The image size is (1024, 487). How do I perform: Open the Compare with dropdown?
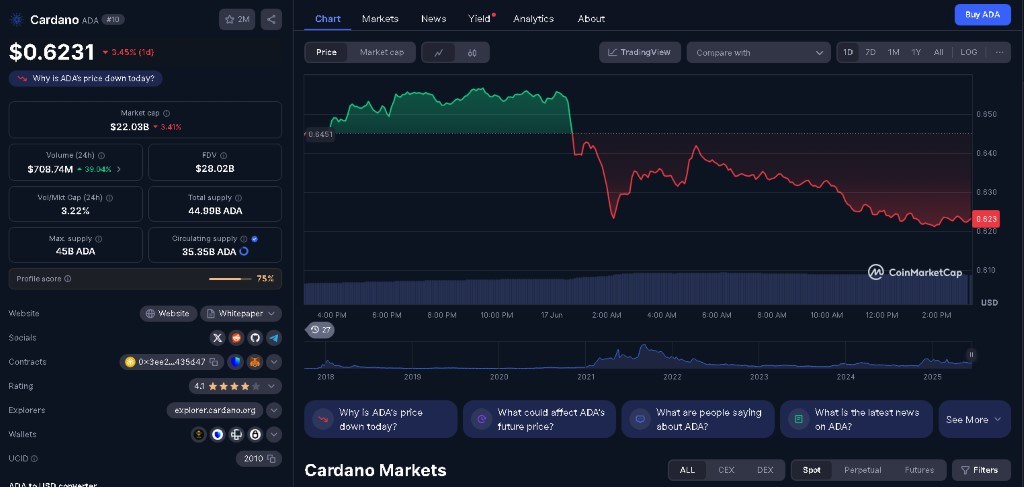tap(758, 53)
